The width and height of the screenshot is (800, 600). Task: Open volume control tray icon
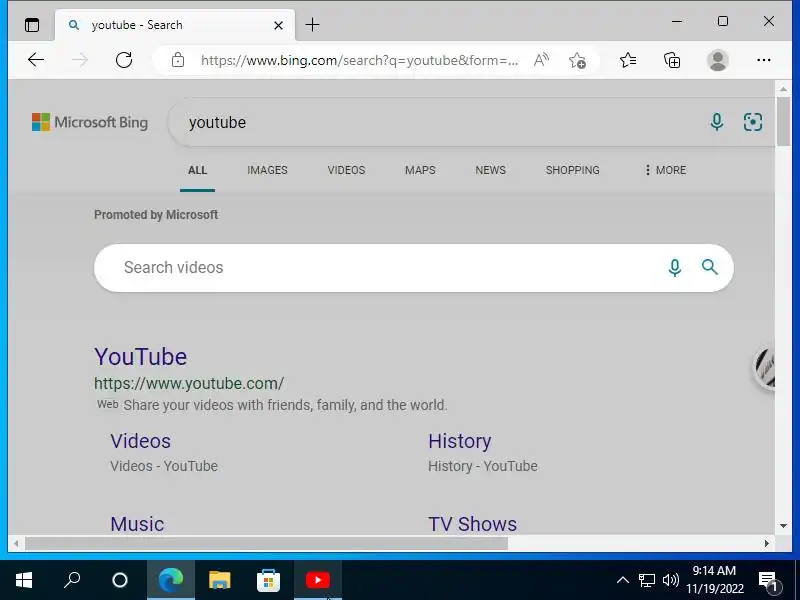pyautogui.click(x=670, y=580)
